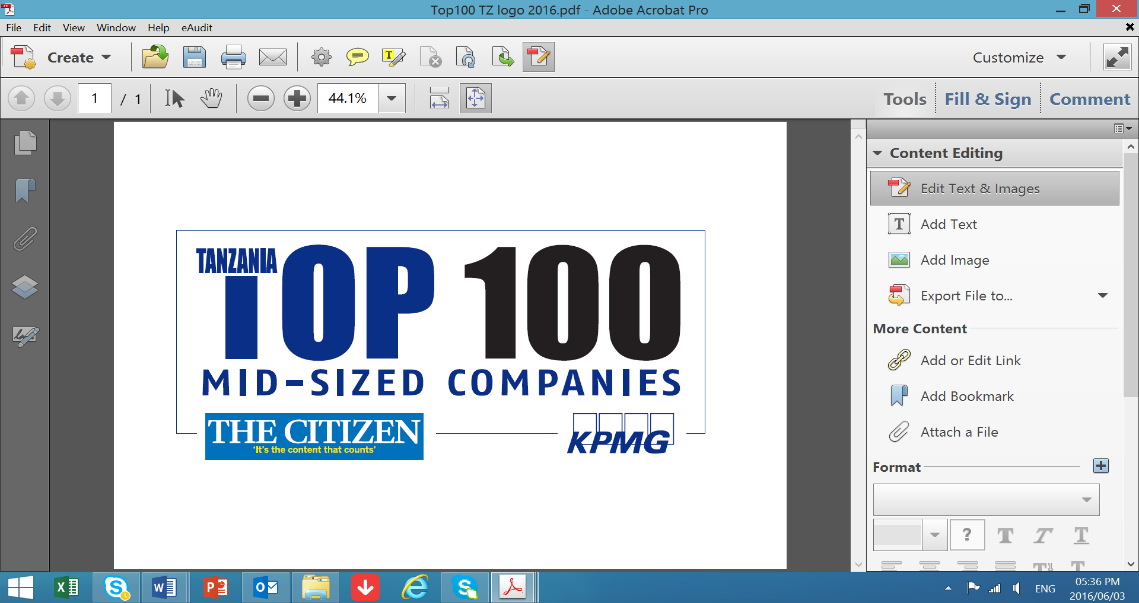Click Export File to...
Image resolution: width=1139 pixels, height=603 pixels.
pyautogui.click(x=966, y=296)
